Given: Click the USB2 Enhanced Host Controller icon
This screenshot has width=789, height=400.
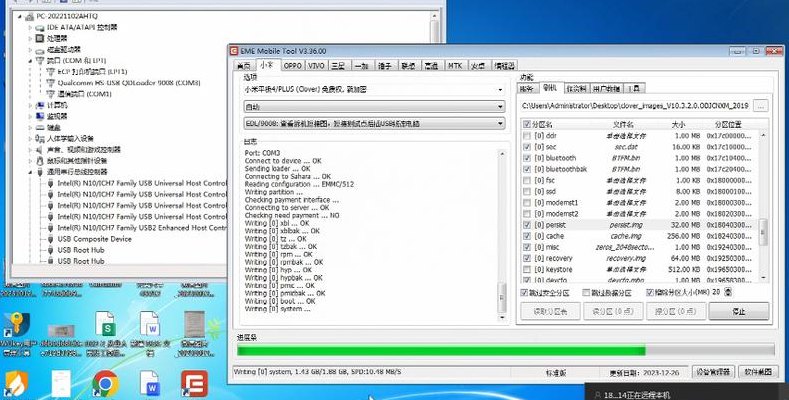Looking at the screenshot, I should (50, 228).
